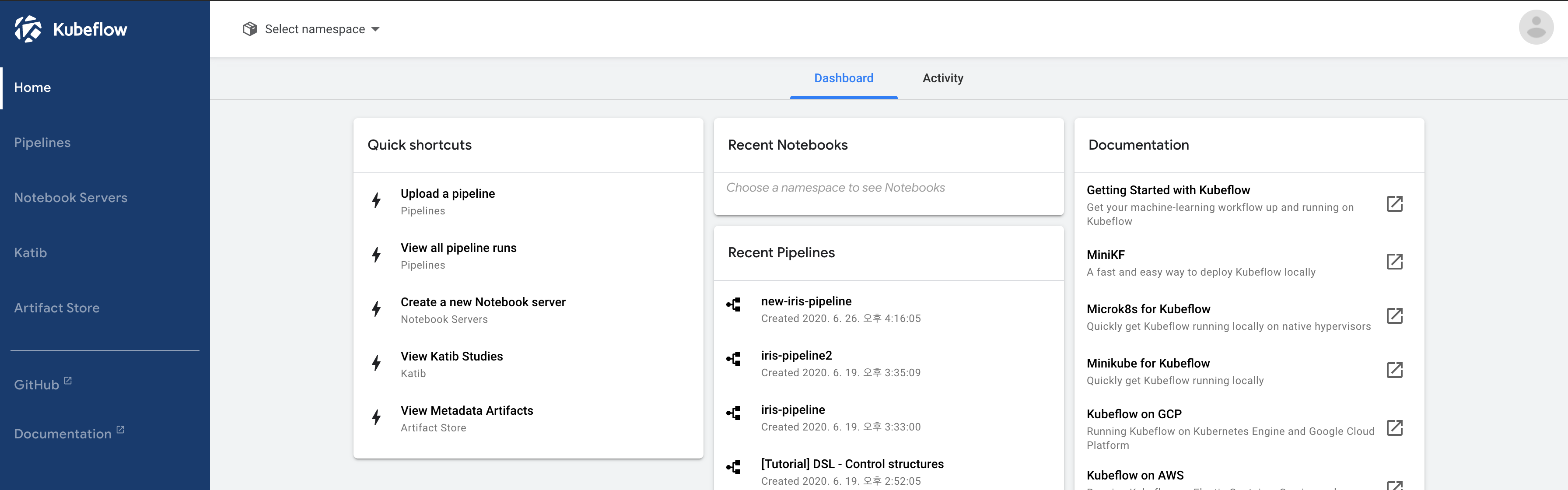Open Katib from the sidebar
Screen dimensions: 1568x490
pyautogui.click(x=105, y=252)
